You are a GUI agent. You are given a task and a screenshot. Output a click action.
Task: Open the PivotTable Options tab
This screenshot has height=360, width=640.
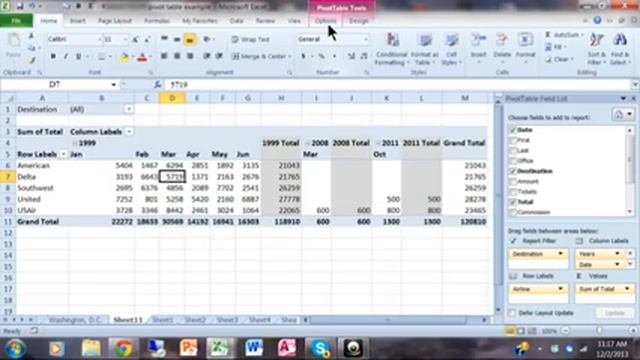pos(326,20)
